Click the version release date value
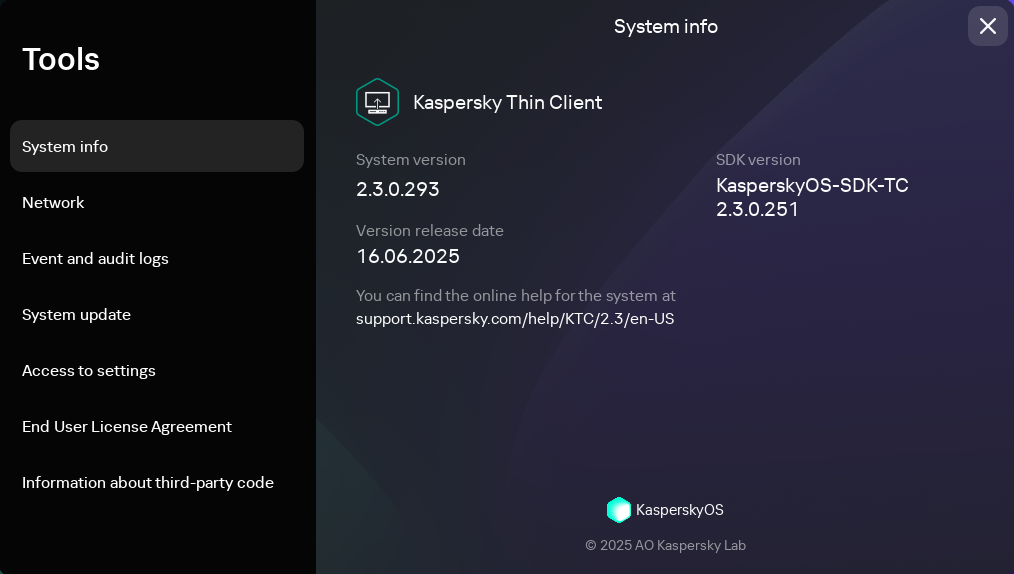This screenshot has height=574, width=1014. 408,256
